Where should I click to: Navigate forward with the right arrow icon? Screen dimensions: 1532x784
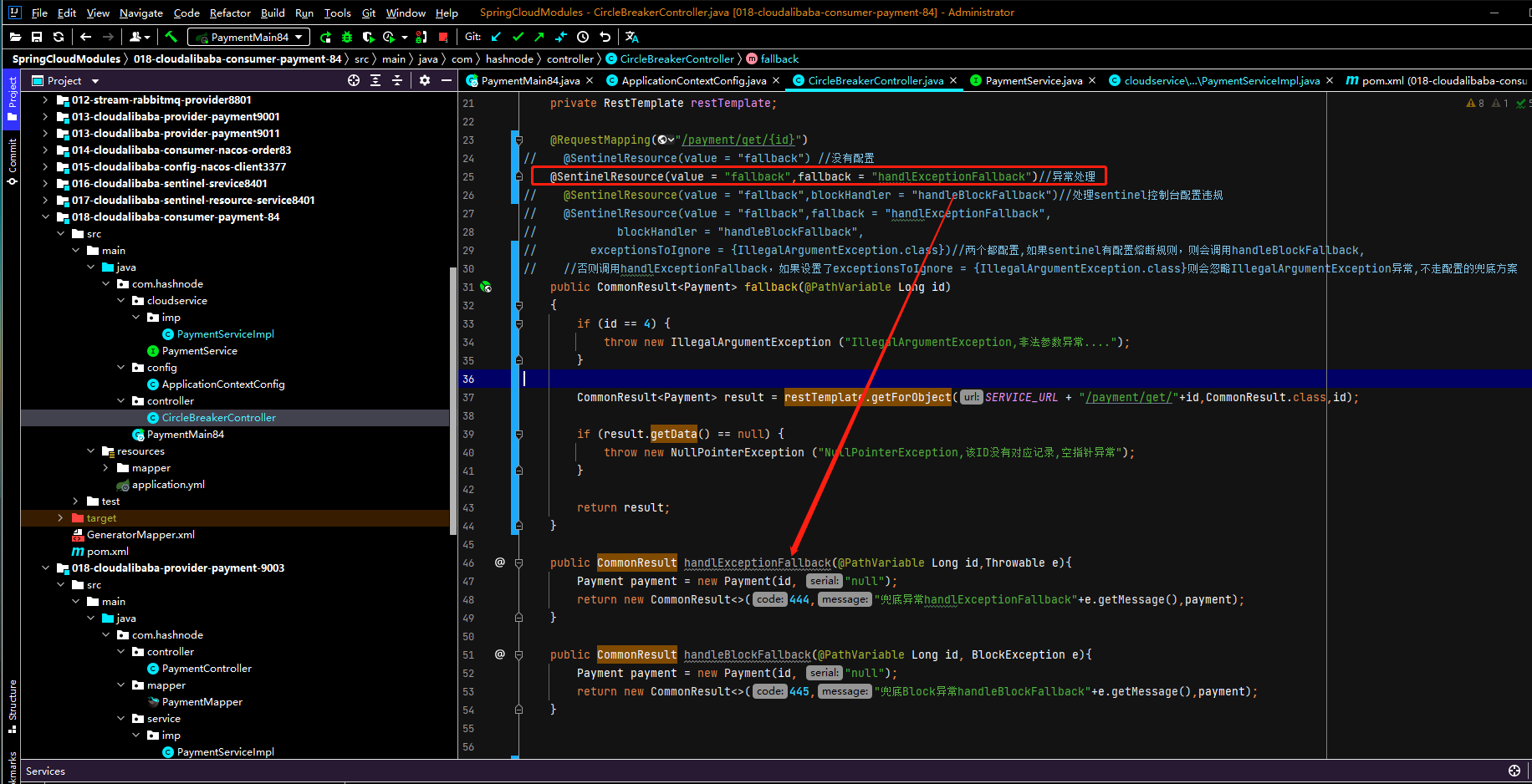pos(108,37)
